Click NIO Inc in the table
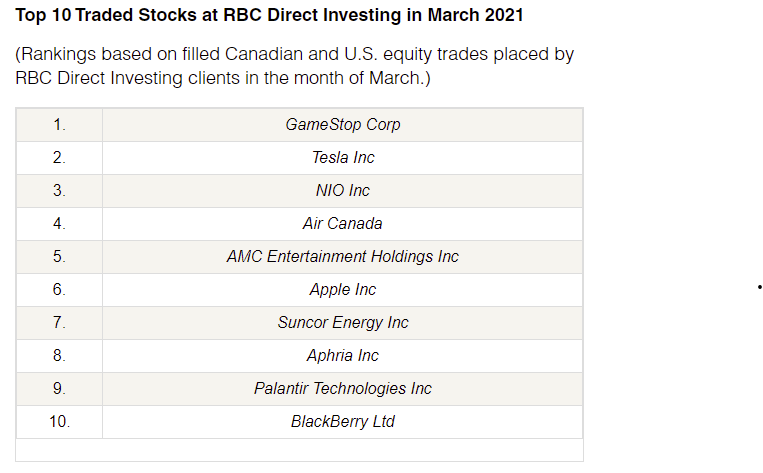This screenshot has height=473, width=763. [x=343, y=191]
